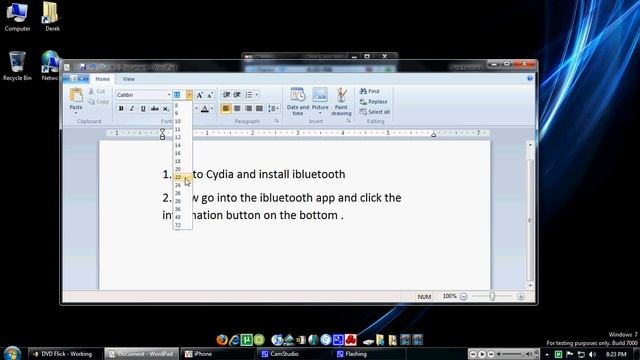
Task: Insert a Paint drawing
Action: pyautogui.click(x=341, y=102)
